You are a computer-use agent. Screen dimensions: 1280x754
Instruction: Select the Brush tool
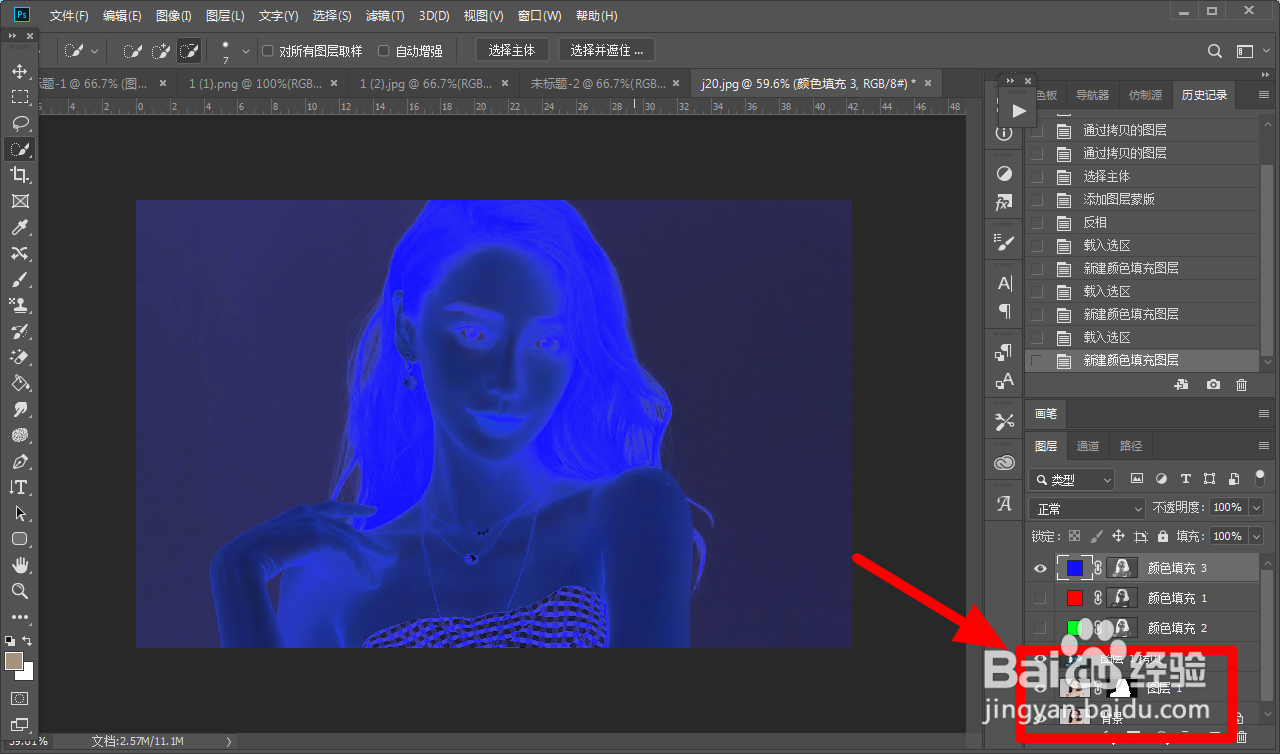19,279
